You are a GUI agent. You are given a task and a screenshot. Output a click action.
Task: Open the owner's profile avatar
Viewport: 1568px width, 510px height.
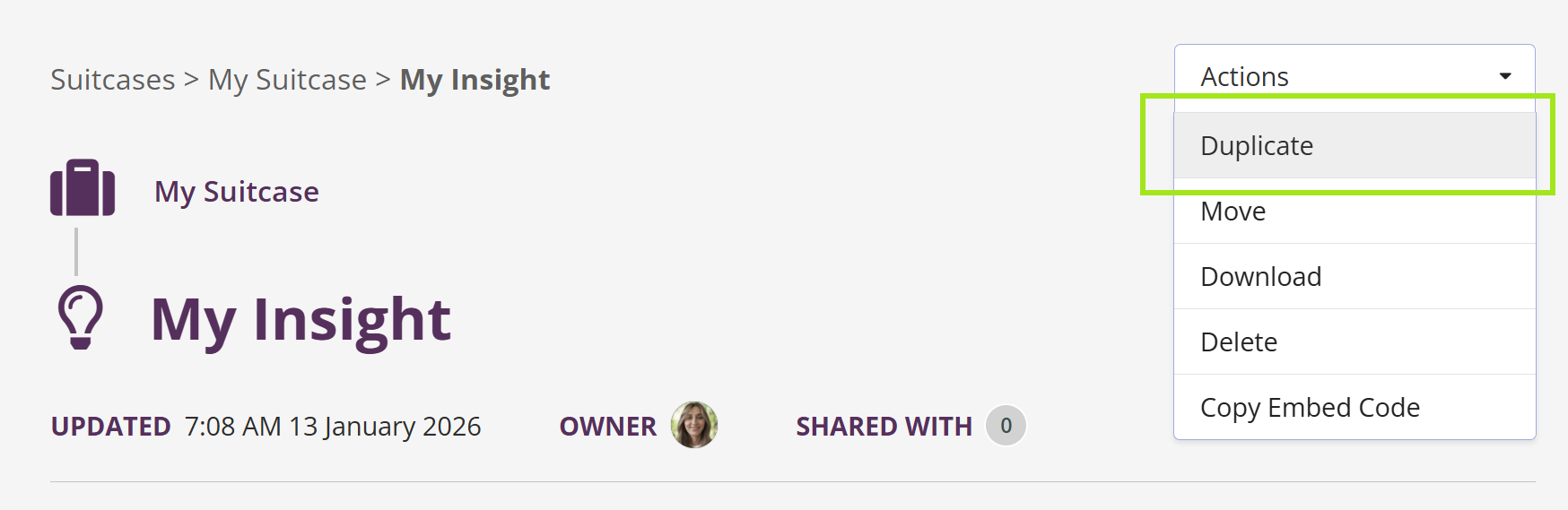[694, 425]
